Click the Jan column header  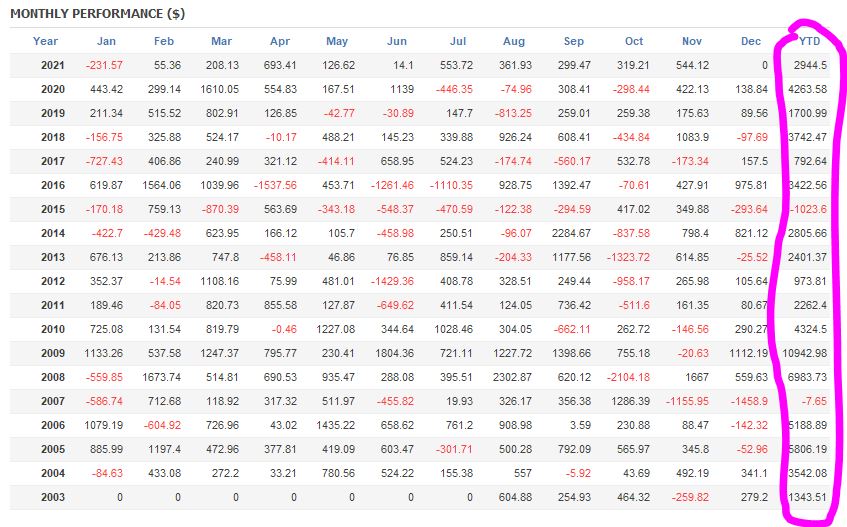pos(107,41)
